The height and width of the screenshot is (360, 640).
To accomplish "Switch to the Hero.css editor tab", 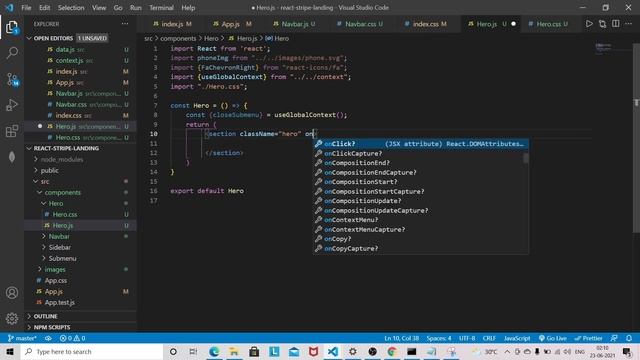I will 548,24.
